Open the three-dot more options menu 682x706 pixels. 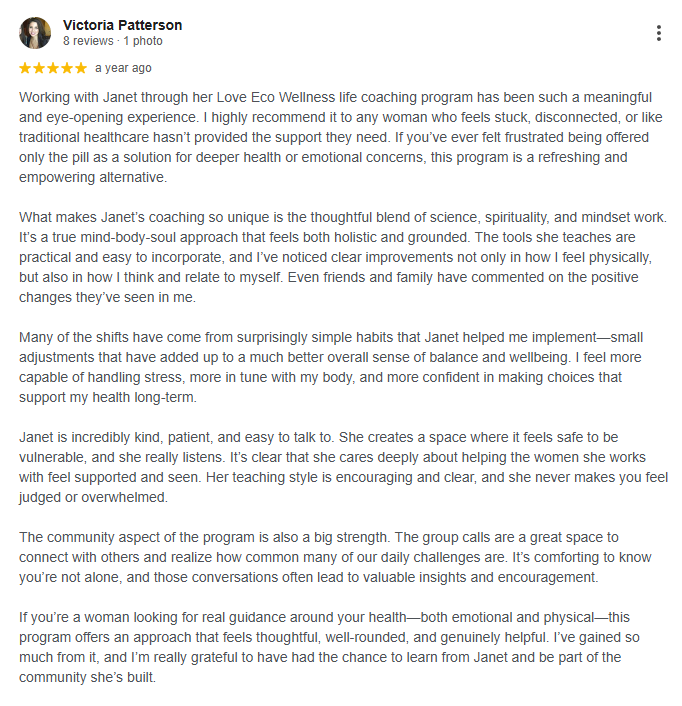click(659, 33)
